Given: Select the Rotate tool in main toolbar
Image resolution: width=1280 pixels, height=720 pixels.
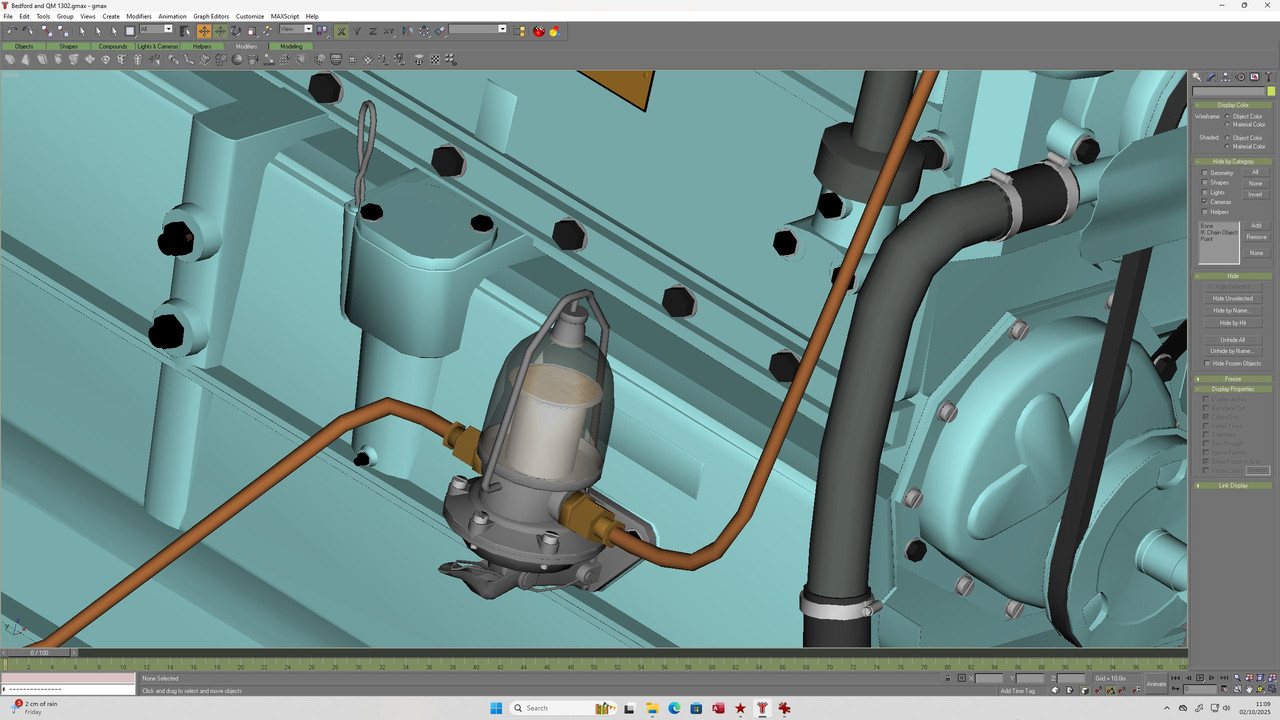Looking at the screenshot, I should pos(236,30).
